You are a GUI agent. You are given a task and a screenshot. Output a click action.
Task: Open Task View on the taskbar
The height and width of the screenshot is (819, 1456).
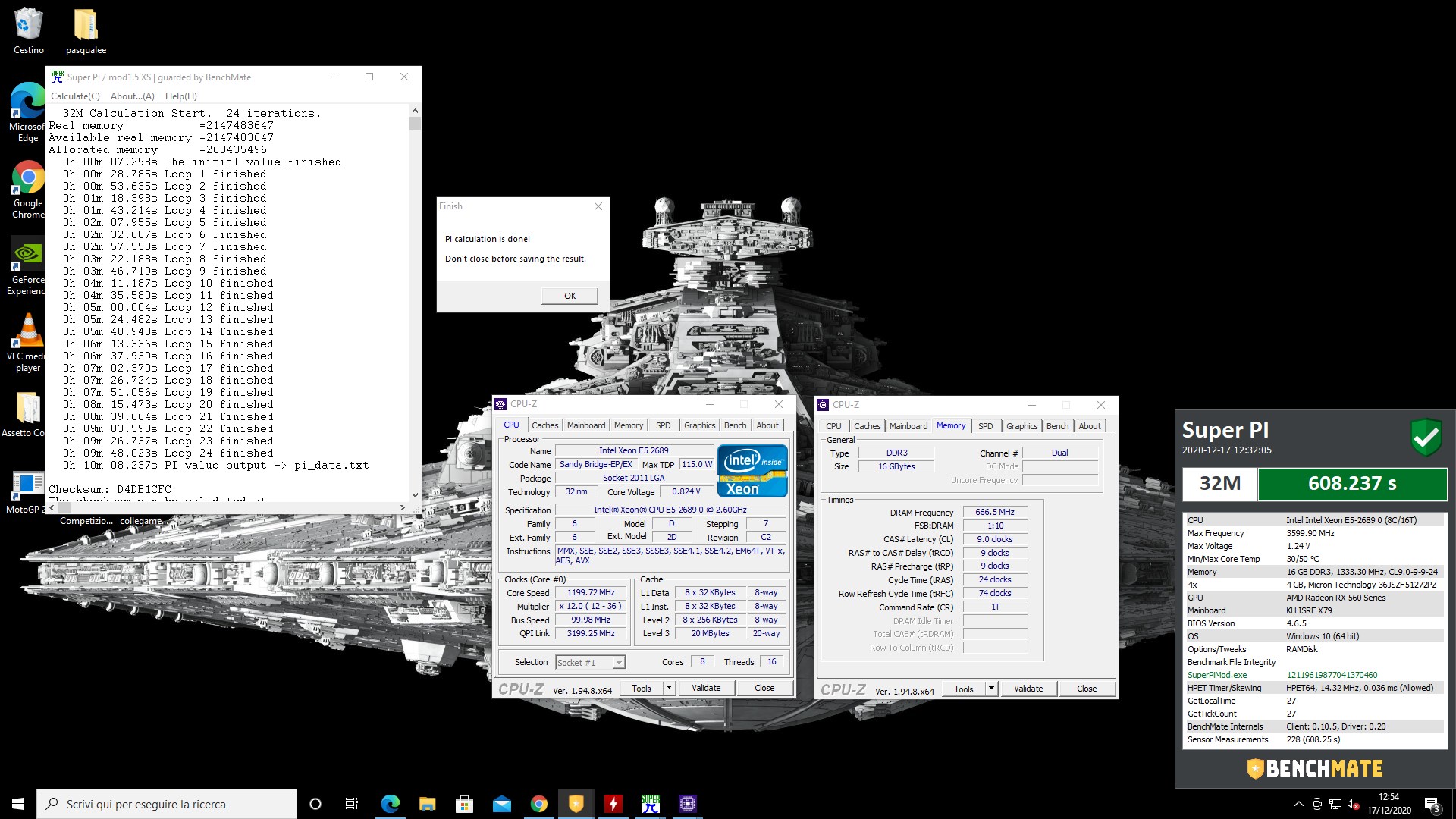352,804
